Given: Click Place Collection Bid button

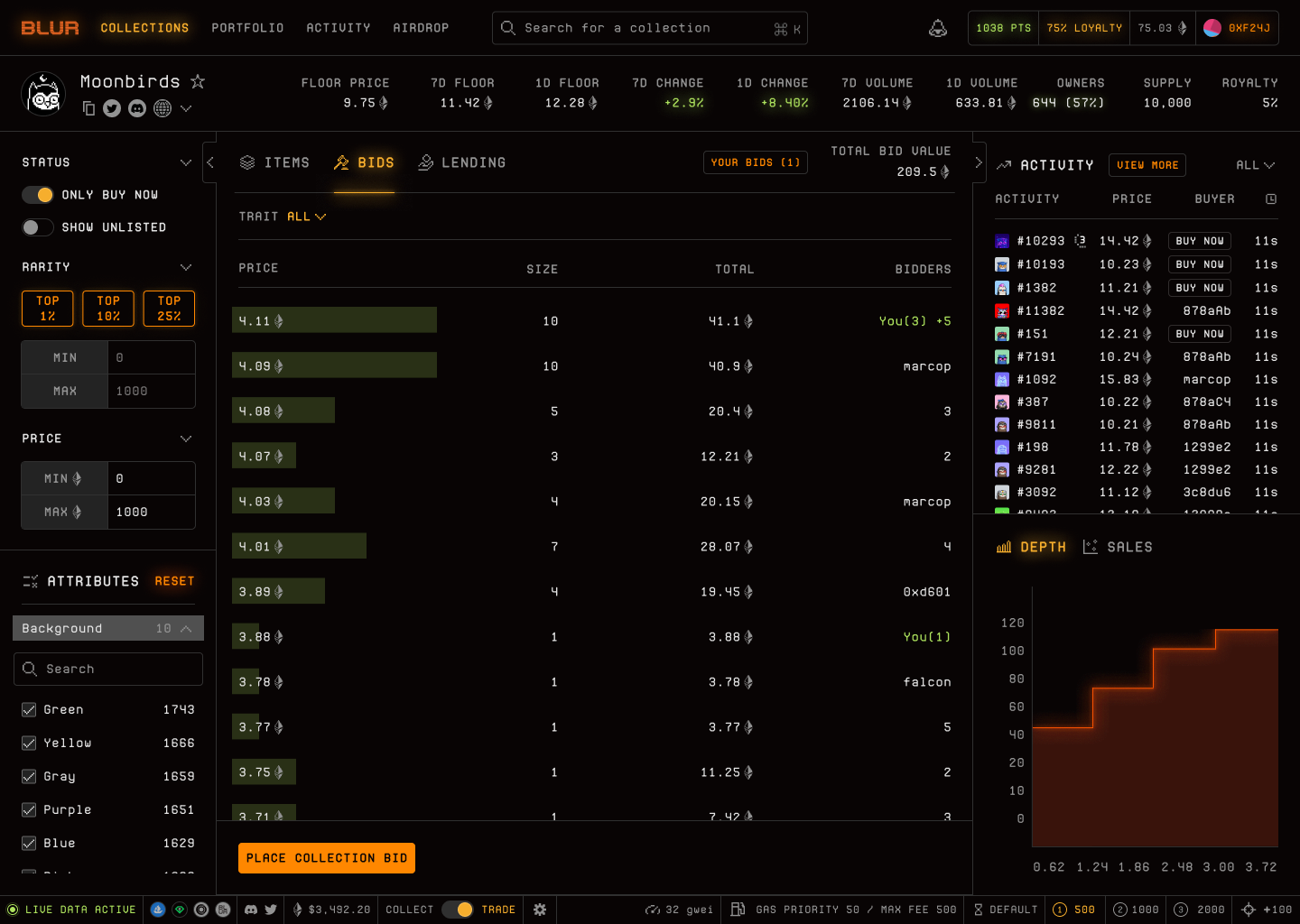Looking at the screenshot, I should 327,858.
